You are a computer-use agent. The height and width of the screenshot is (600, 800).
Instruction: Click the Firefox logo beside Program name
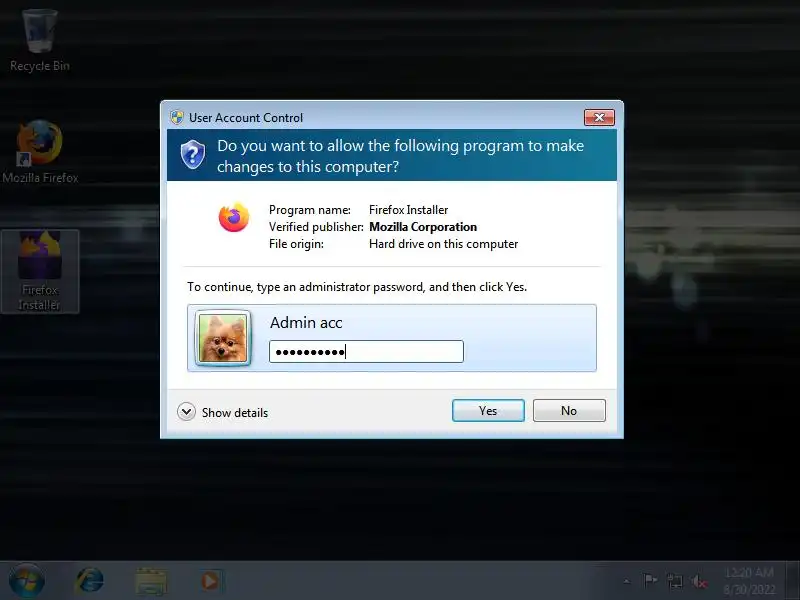click(x=234, y=217)
